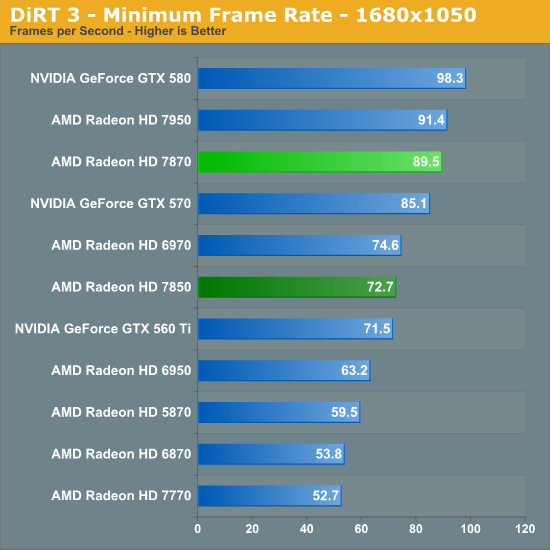
Task: Select the "NVIDIA GeForce GTX 560 Ti" label
Action: coord(103,329)
